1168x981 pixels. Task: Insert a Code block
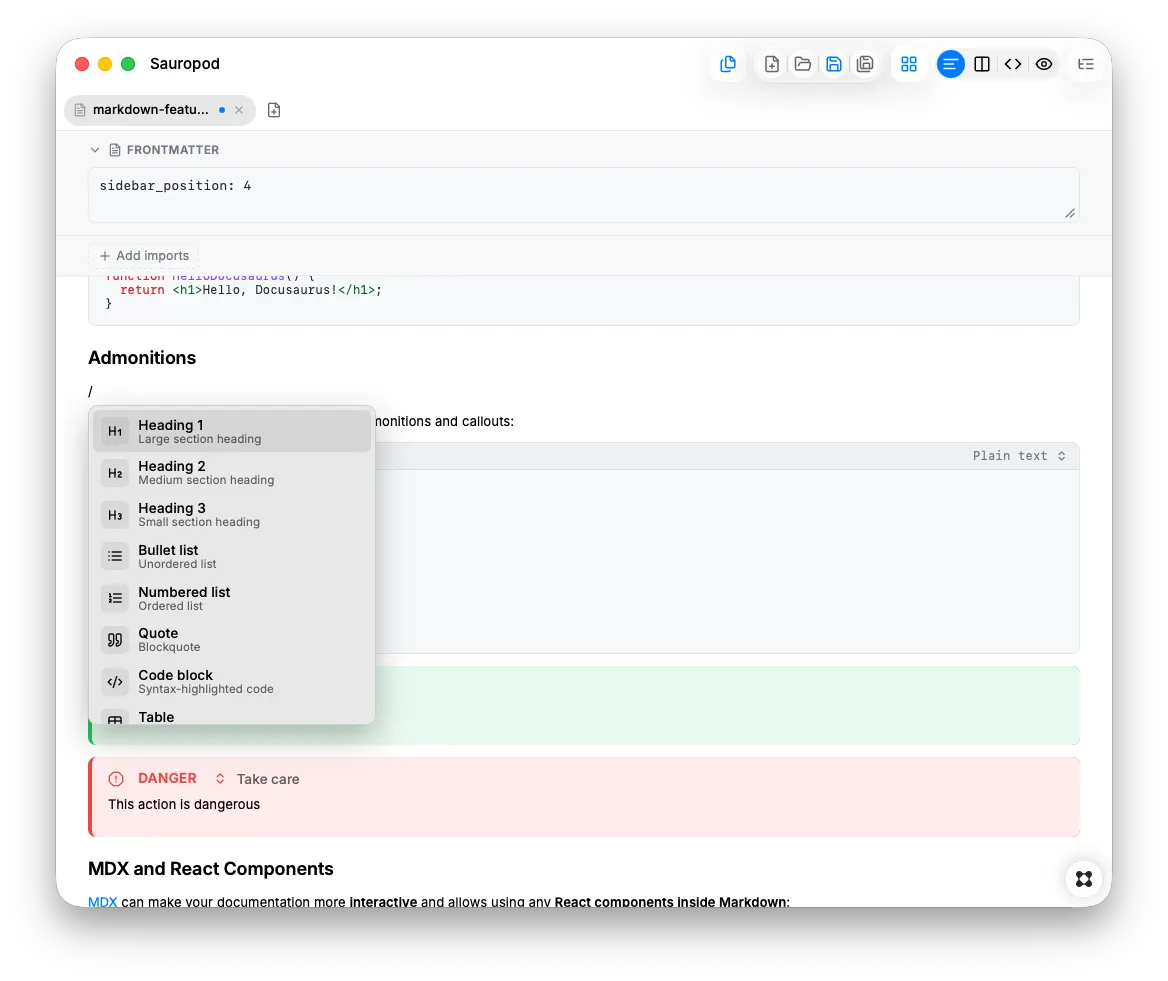[x=232, y=682]
